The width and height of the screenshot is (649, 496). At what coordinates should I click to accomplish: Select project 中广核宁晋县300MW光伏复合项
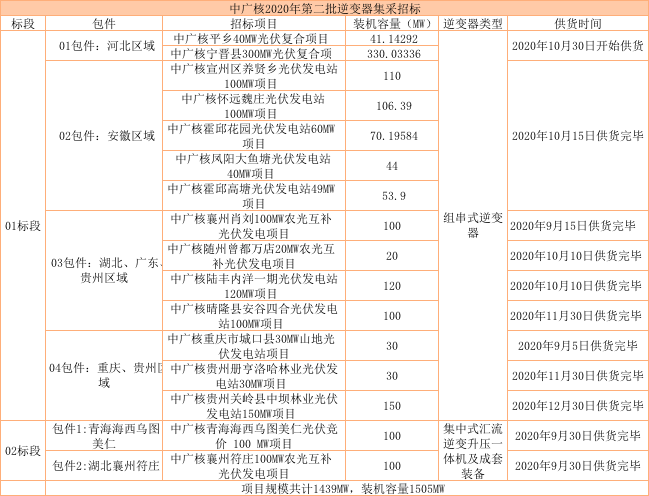pyautogui.click(x=254, y=53)
